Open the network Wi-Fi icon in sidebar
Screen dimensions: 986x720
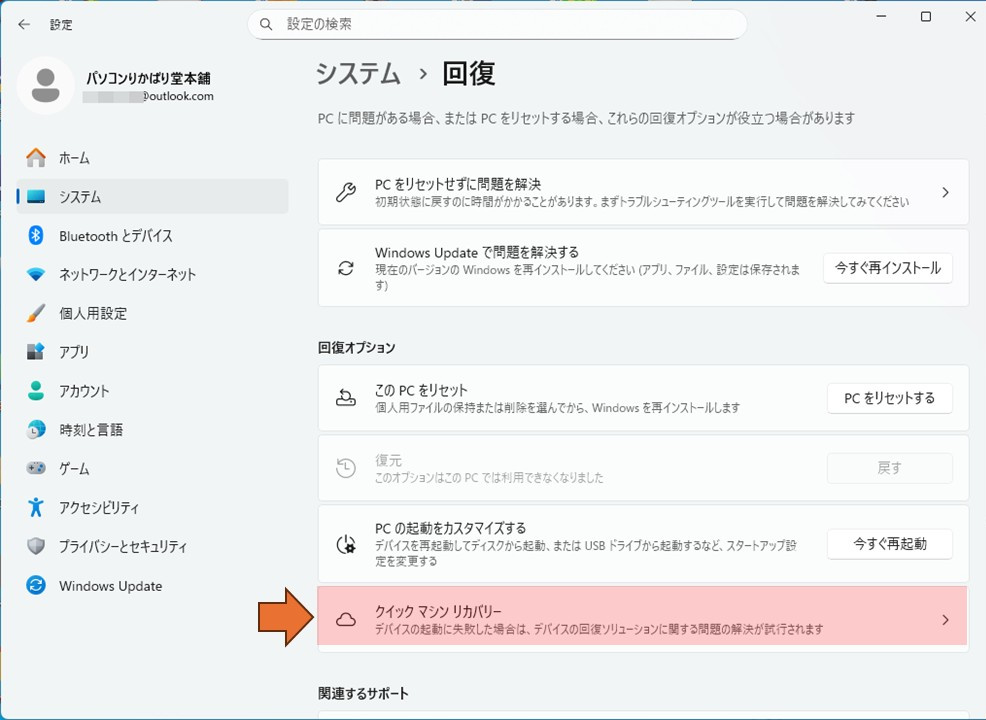[x=36, y=274]
